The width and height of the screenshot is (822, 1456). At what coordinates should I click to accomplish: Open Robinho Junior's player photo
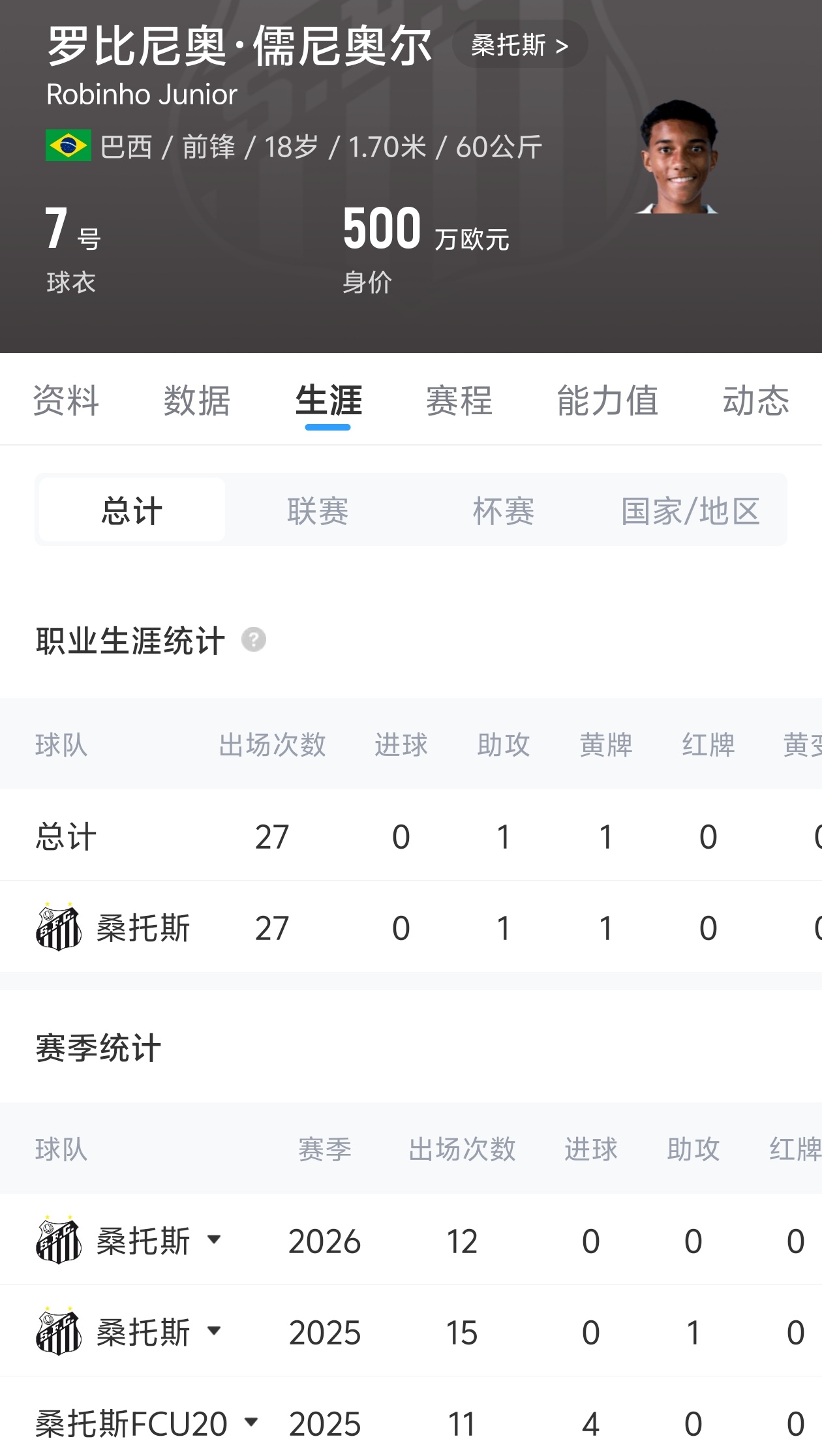(679, 157)
